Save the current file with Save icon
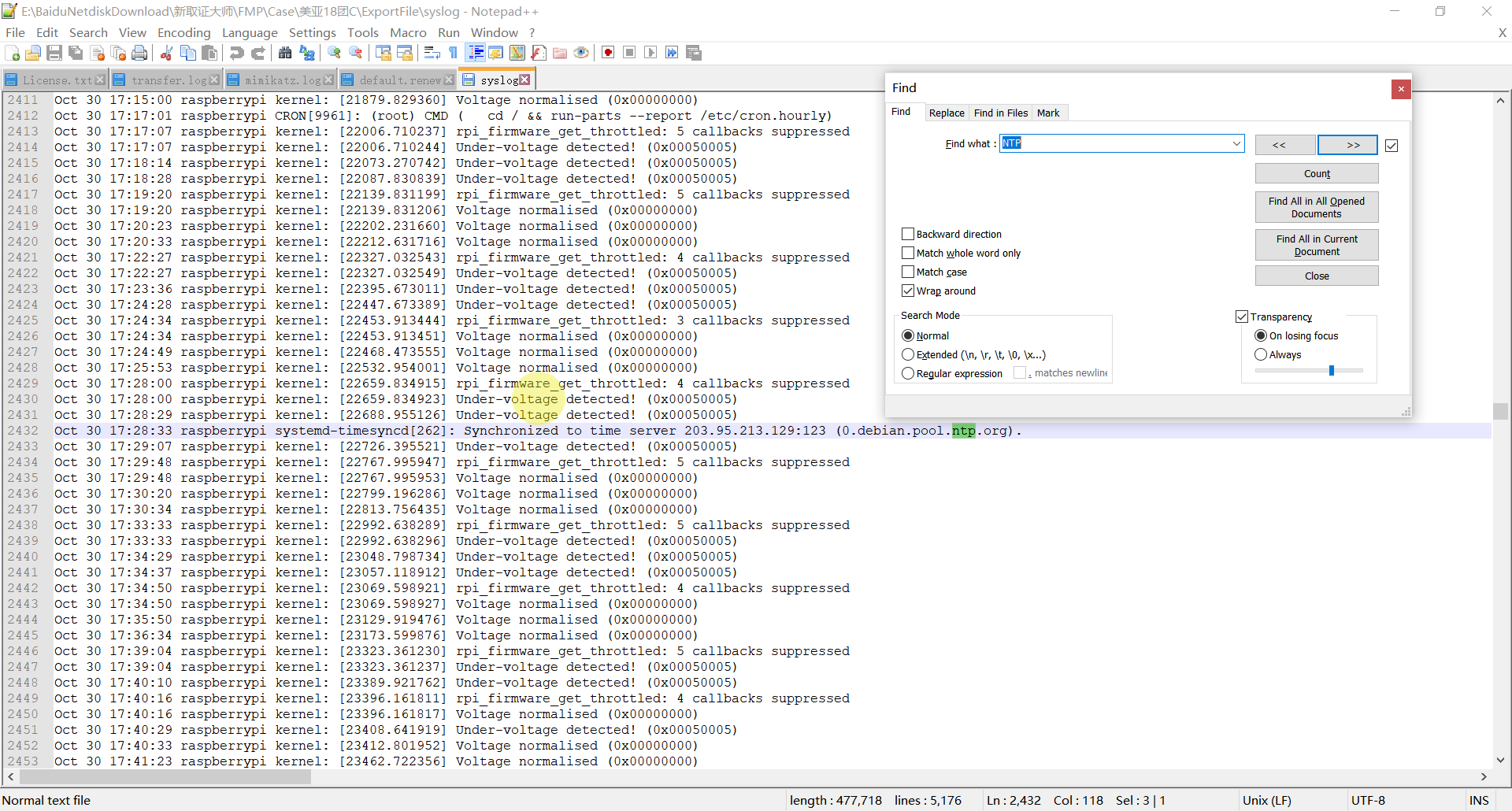 pyautogui.click(x=54, y=53)
